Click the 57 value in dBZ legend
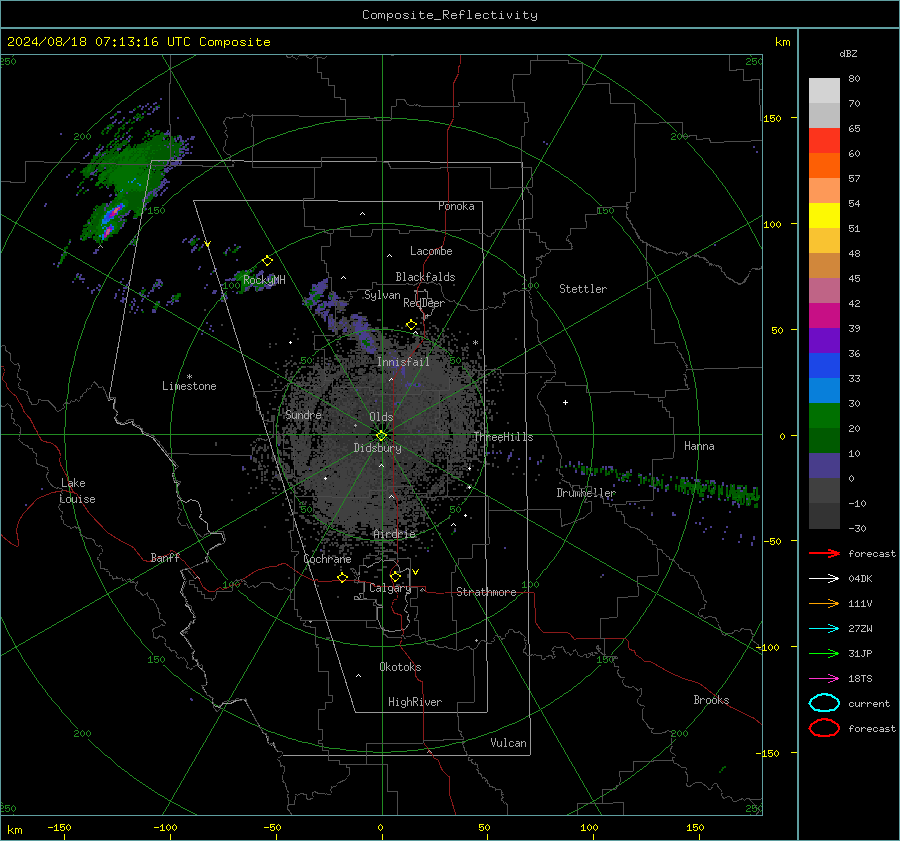Image resolution: width=900 pixels, height=841 pixels. click(x=854, y=179)
